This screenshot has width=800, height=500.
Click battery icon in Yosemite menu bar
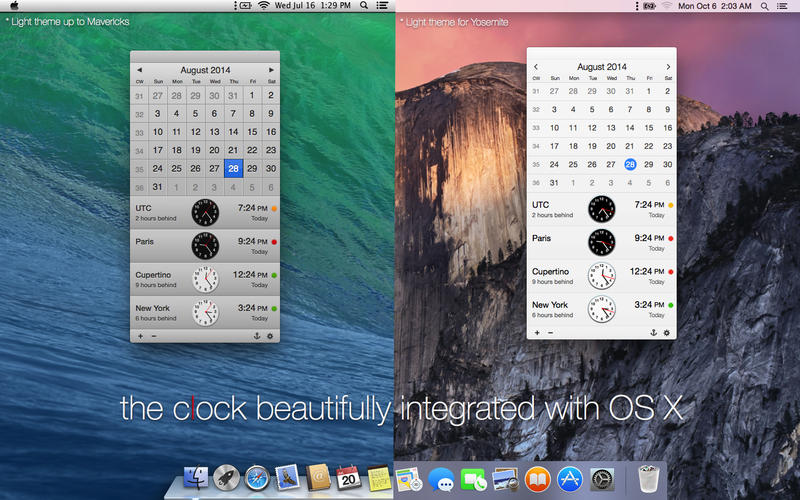tap(649, 6)
